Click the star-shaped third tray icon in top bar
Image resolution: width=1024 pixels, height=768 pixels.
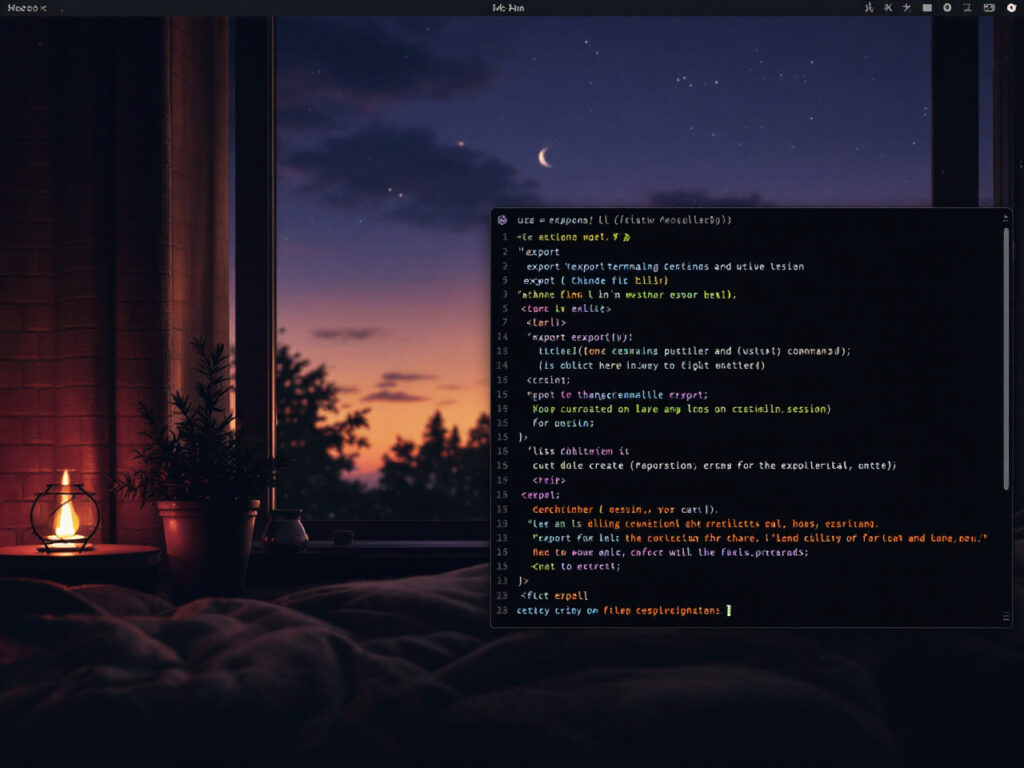point(906,8)
